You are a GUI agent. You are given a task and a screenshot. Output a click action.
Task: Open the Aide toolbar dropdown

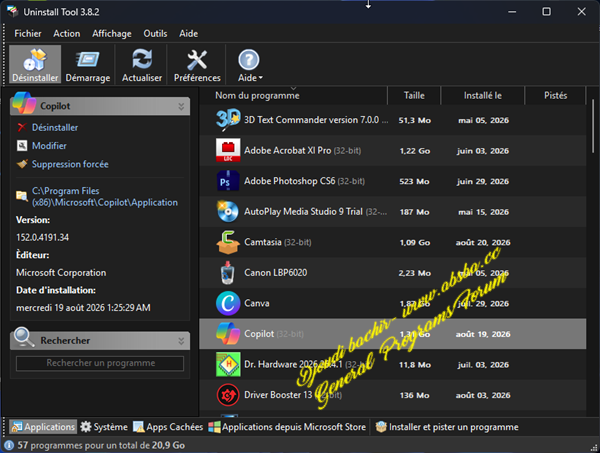(x=250, y=64)
